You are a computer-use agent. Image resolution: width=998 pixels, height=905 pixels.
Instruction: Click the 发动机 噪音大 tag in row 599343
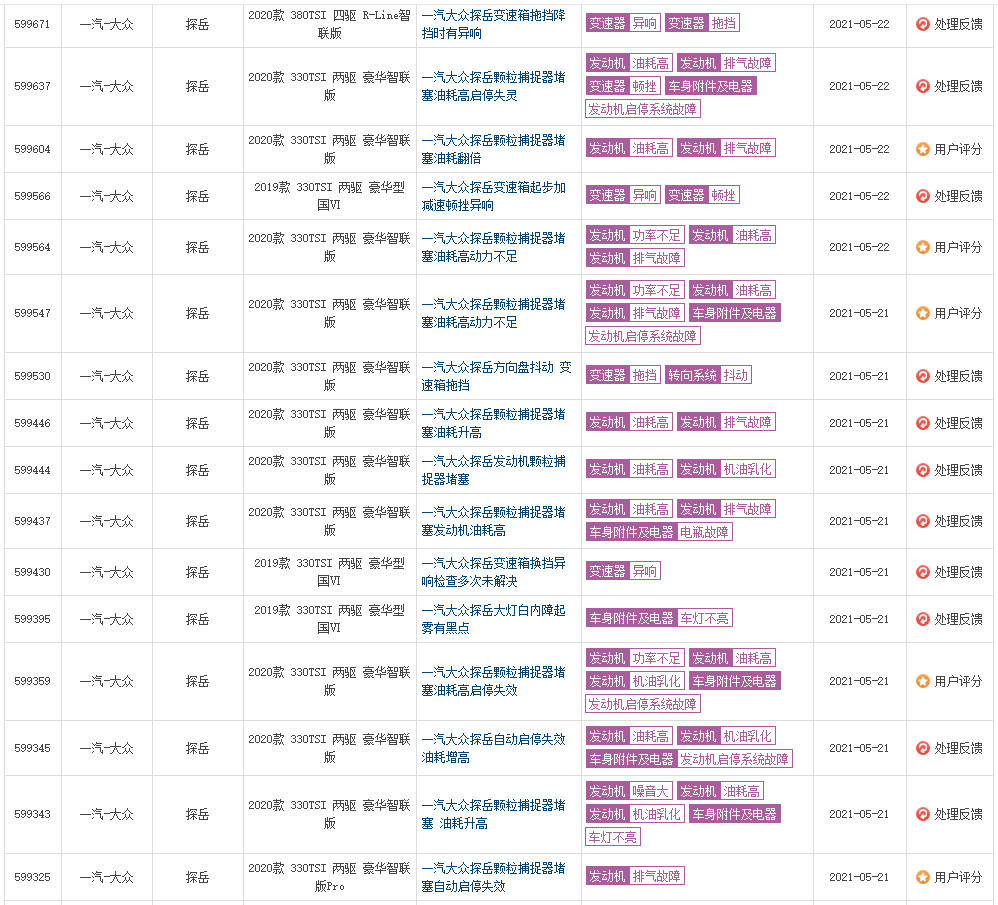point(629,791)
